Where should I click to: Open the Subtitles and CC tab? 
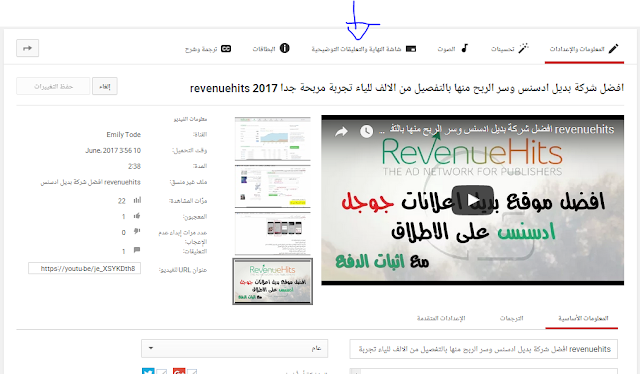tap(208, 49)
